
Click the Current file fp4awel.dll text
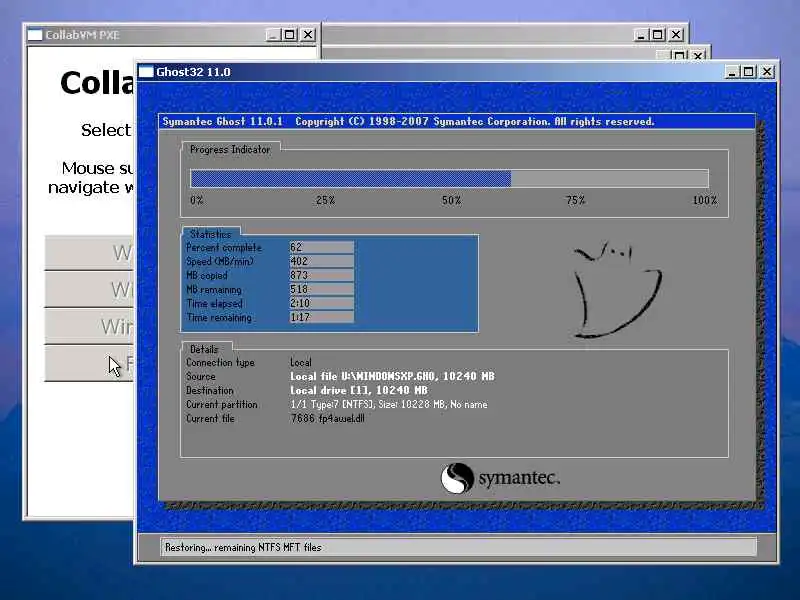(327, 418)
